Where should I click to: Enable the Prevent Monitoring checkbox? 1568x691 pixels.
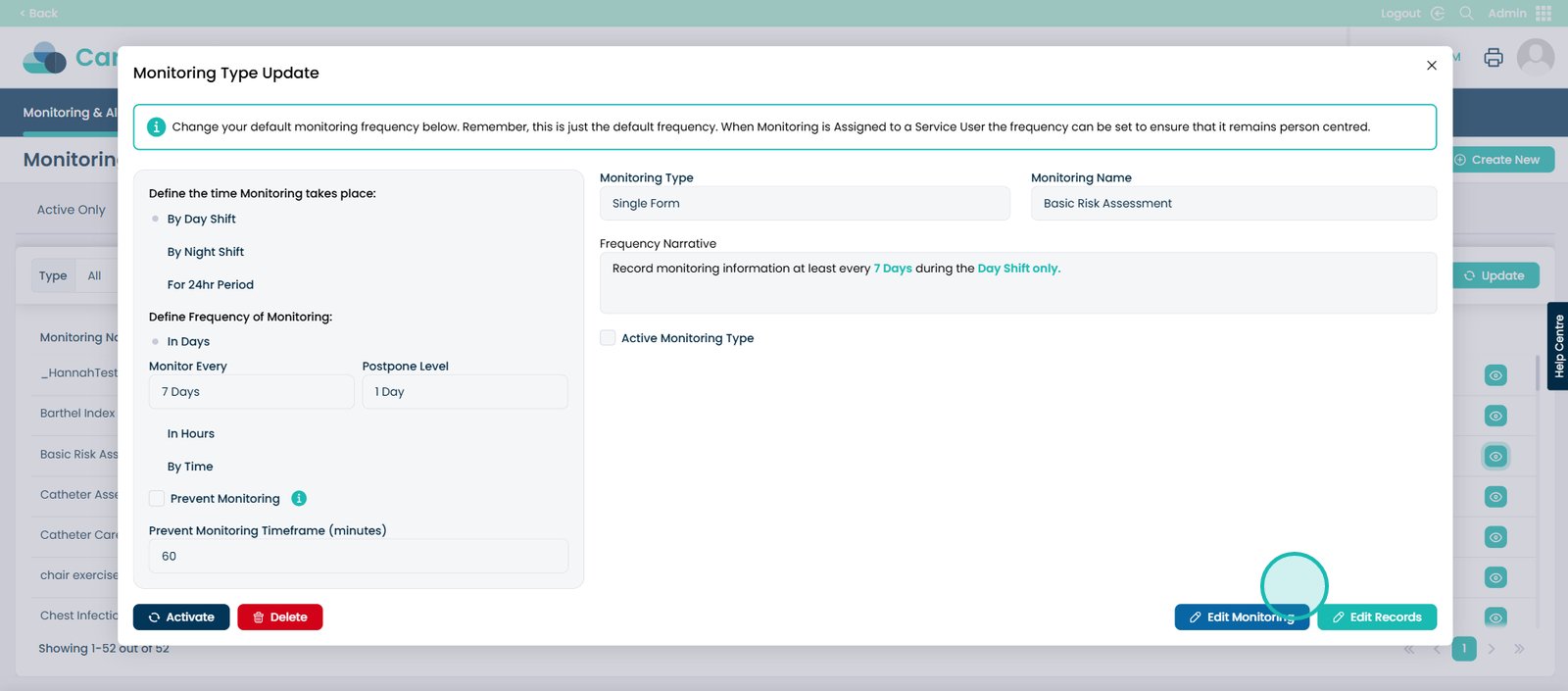(x=157, y=499)
